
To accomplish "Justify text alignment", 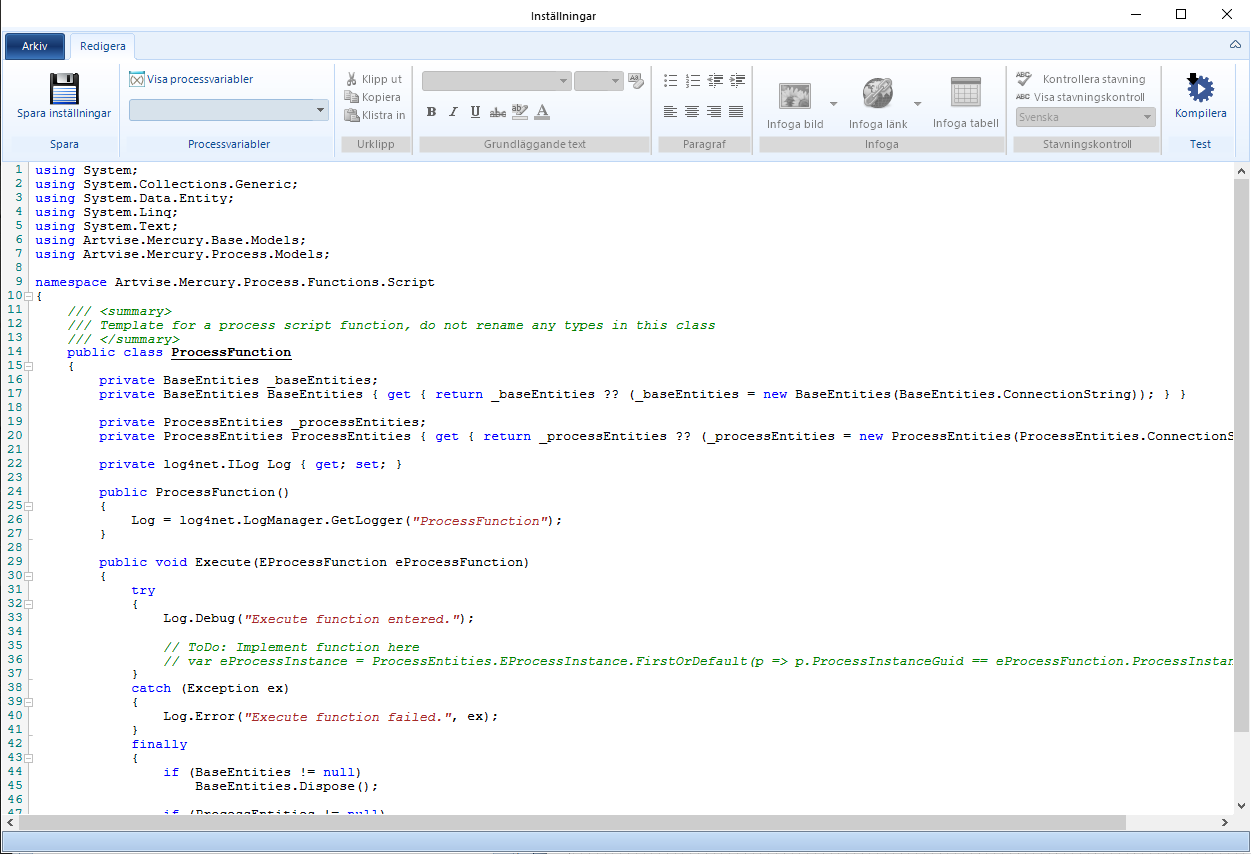I will 736,111.
